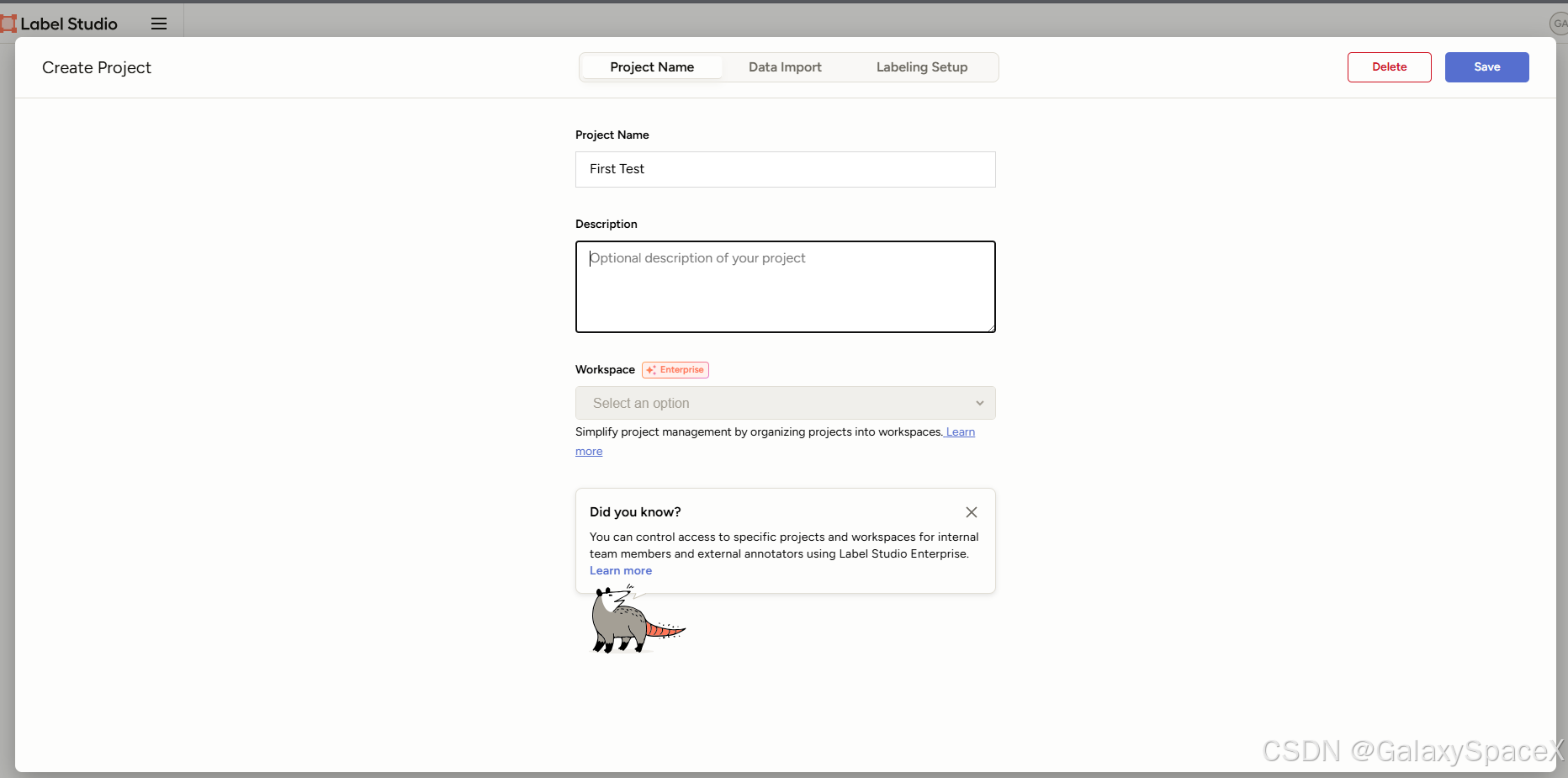Click the Delete button
The height and width of the screenshot is (778, 1568).
[x=1390, y=67]
